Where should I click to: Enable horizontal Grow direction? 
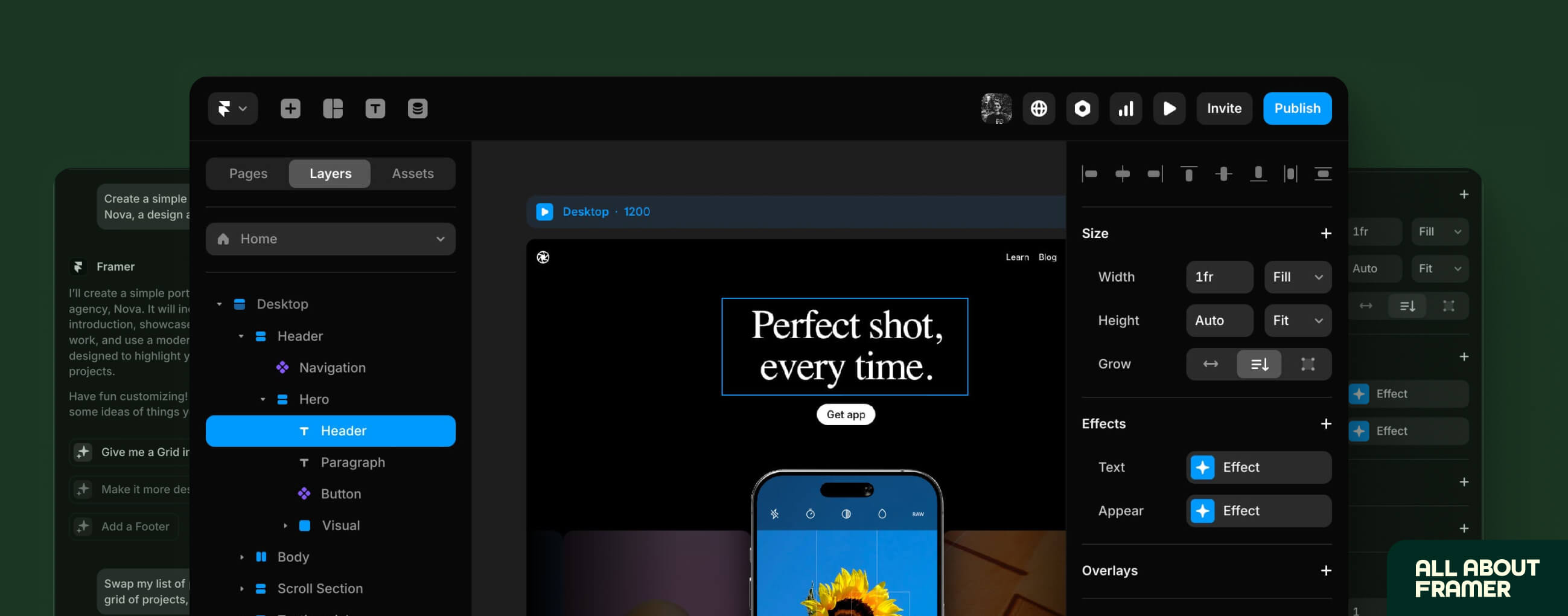click(1210, 364)
